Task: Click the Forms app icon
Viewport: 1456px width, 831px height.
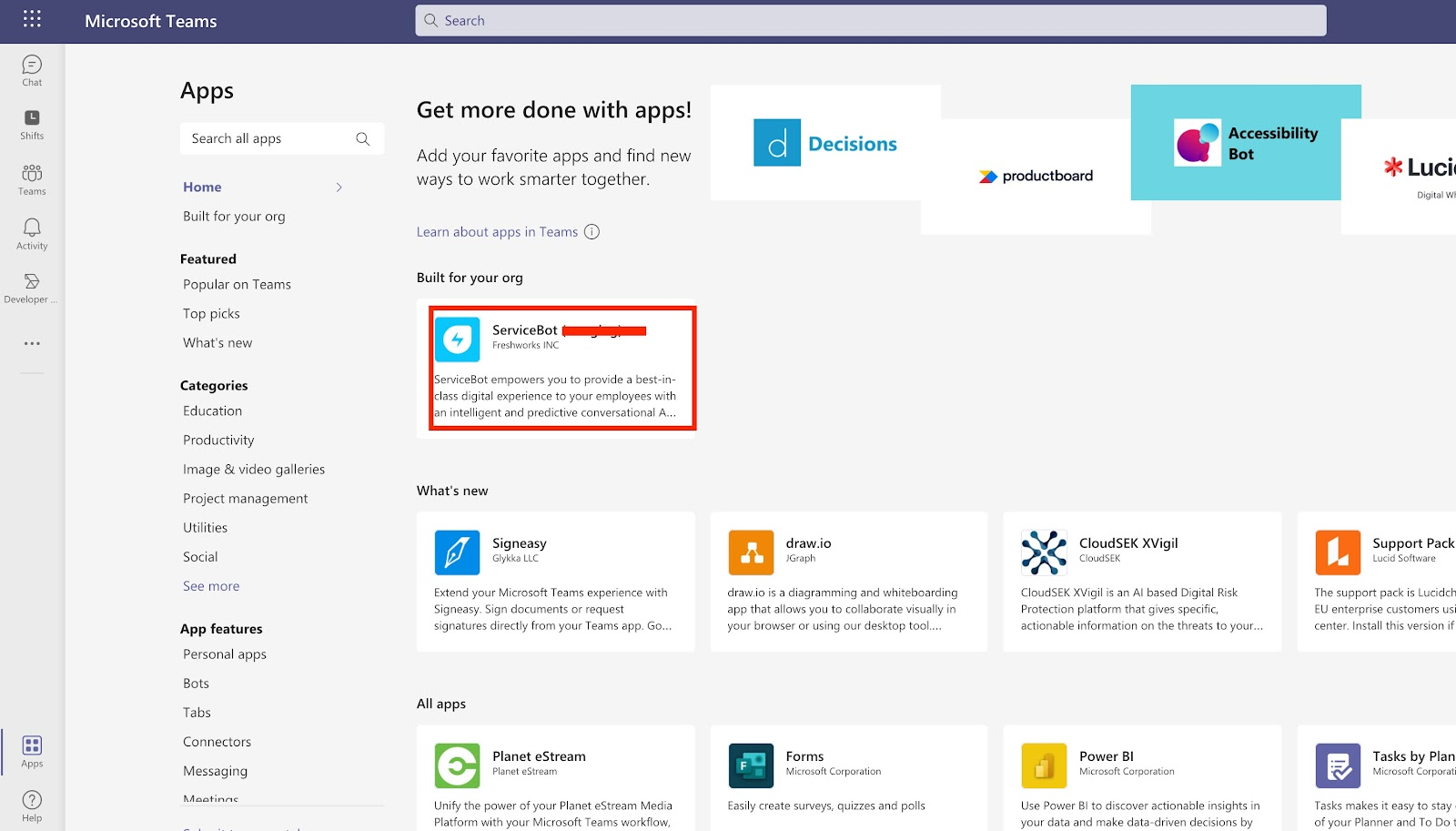Action: coord(751,765)
